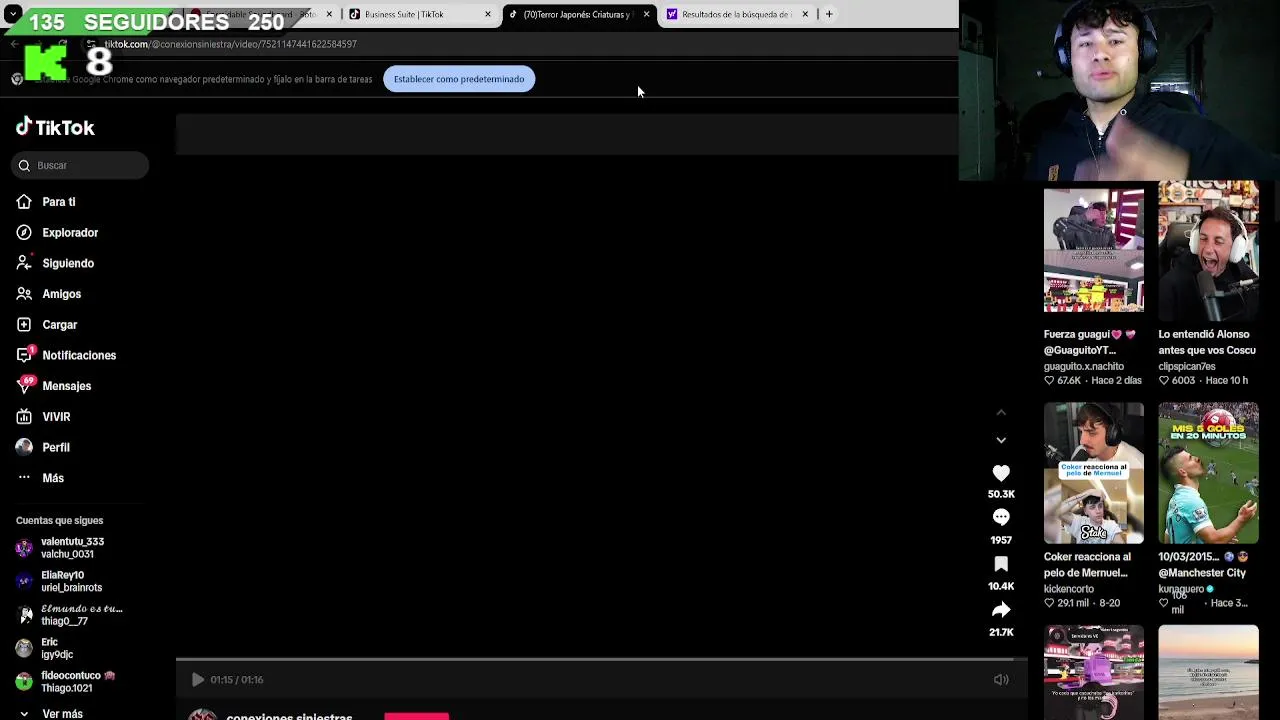This screenshot has width=1280, height=720.
Task: Open the 10/03/2015 Manchester City thumbnail
Action: [1208, 473]
